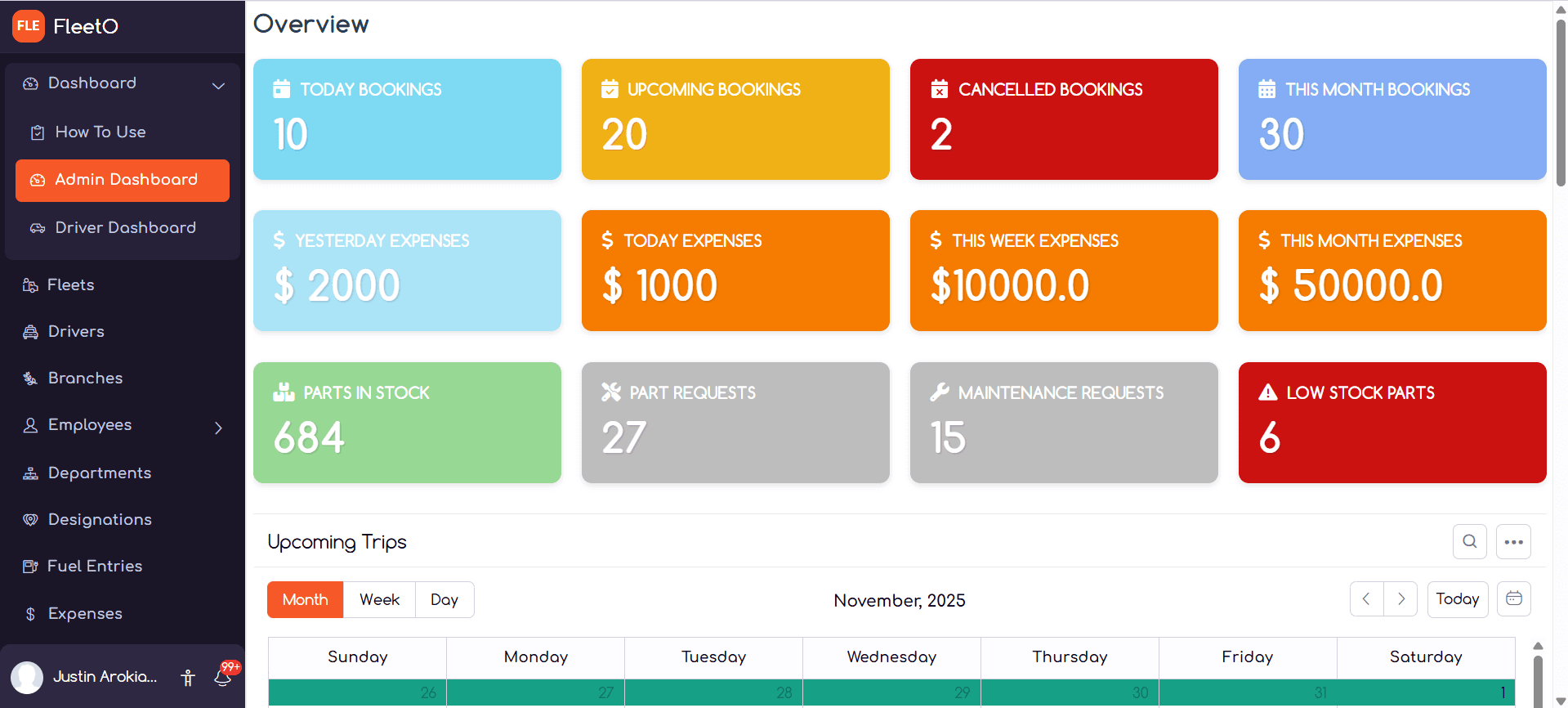Click the FleetO logo badge

(29, 26)
